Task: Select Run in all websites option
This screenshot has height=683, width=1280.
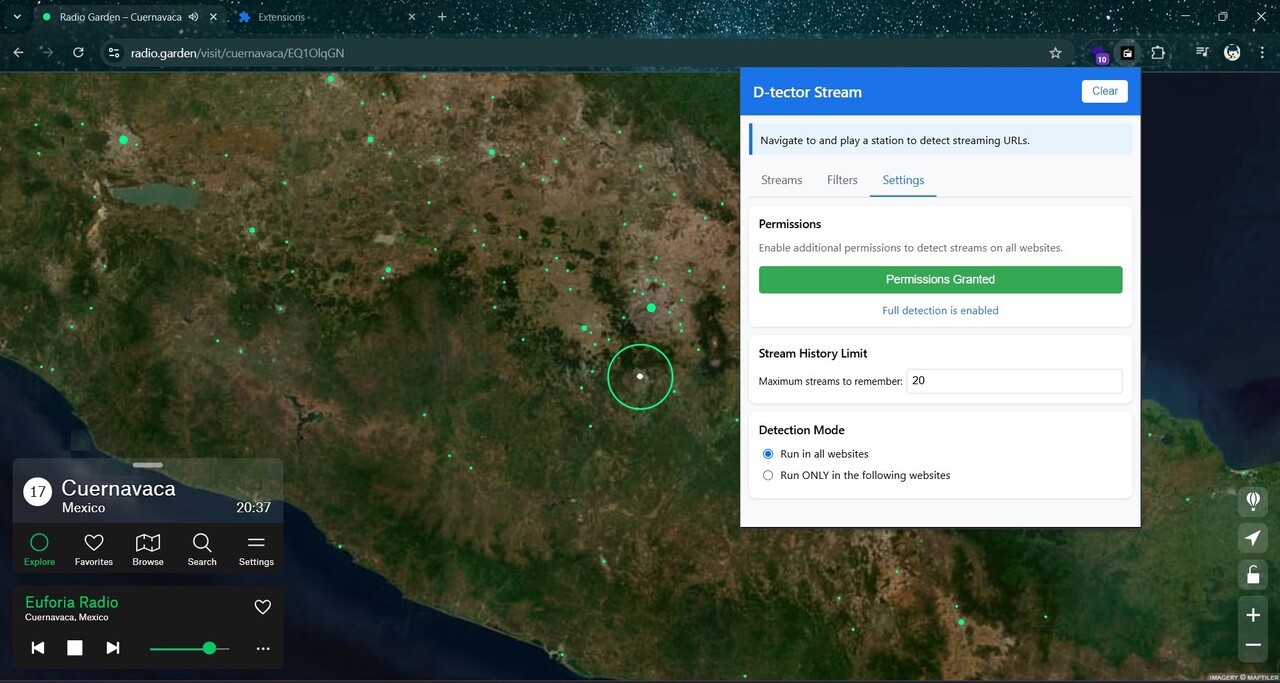Action: click(x=768, y=454)
